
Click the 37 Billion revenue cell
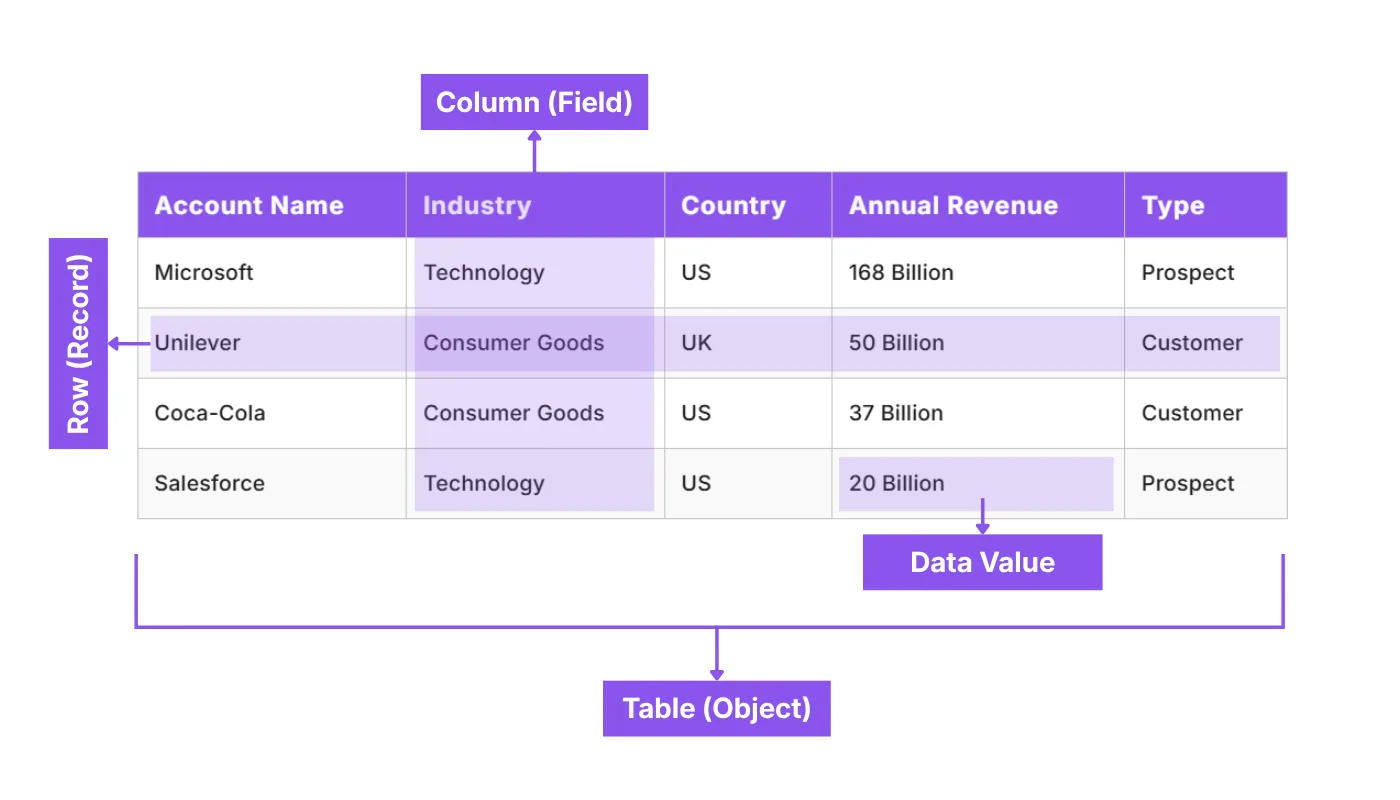pos(896,413)
